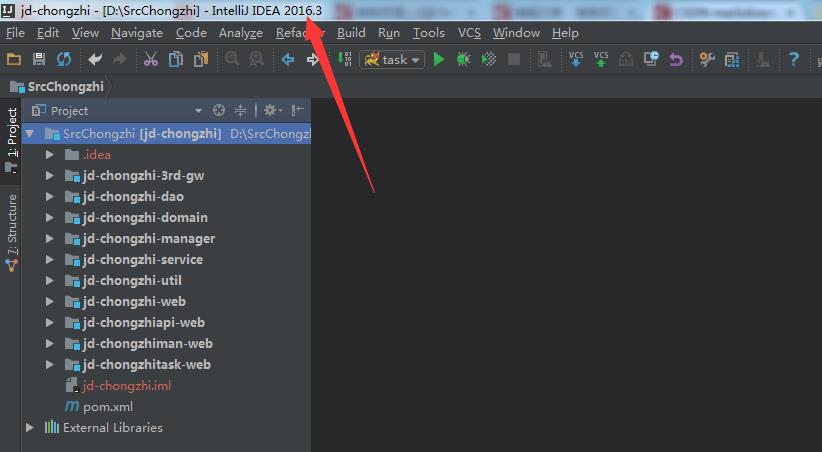Viewport: 822px width, 452px height.
Task: Open the File menu
Action: pyautogui.click(x=15, y=33)
